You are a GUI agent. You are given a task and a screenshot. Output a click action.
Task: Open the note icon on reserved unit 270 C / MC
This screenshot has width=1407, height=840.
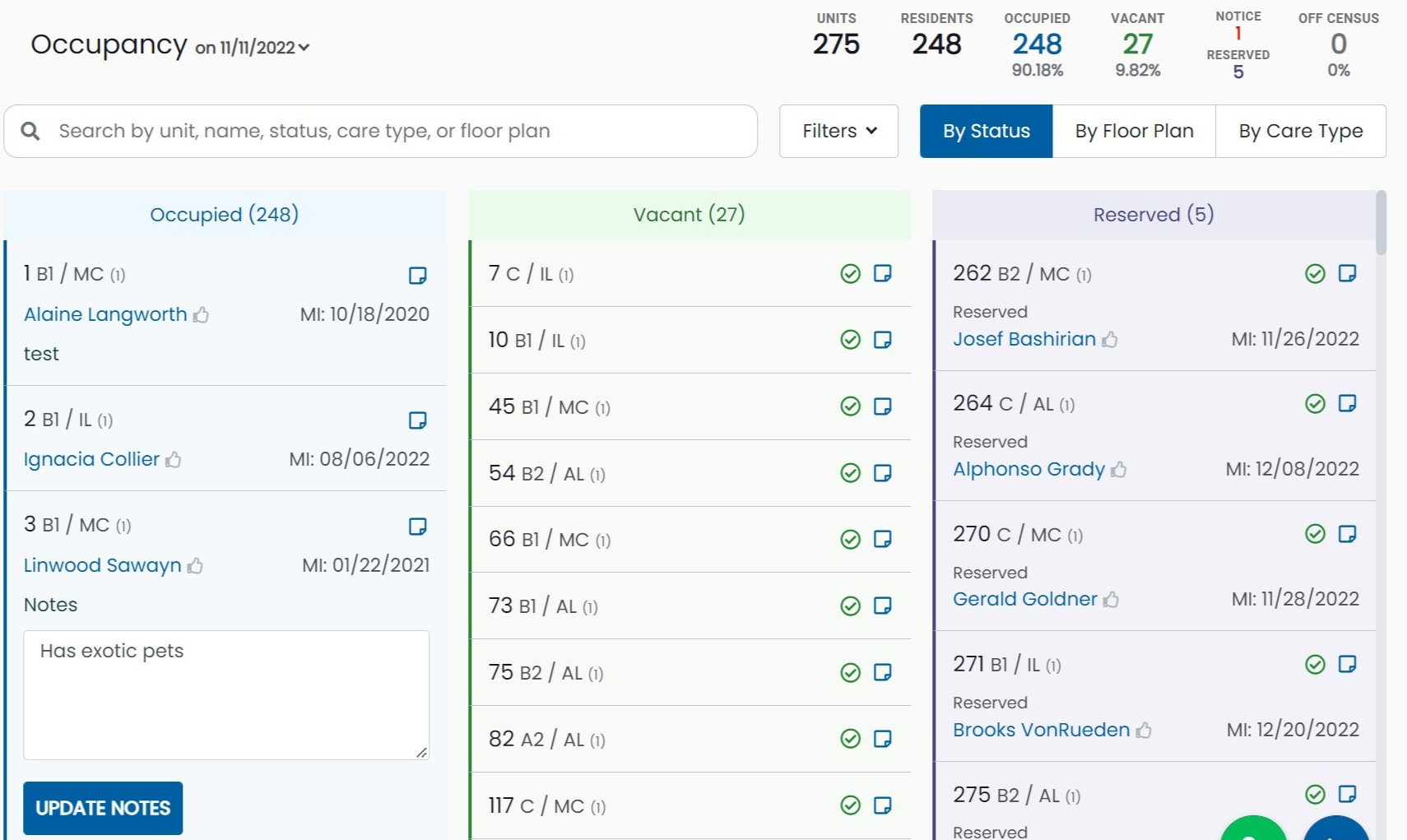click(x=1348, y=534)
